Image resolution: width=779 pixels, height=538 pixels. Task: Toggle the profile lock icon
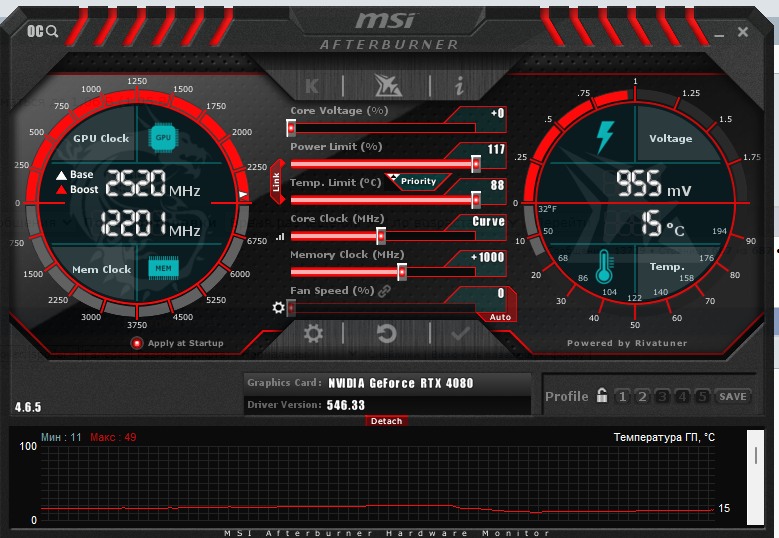pyautogui.click(x=602, y=395)
